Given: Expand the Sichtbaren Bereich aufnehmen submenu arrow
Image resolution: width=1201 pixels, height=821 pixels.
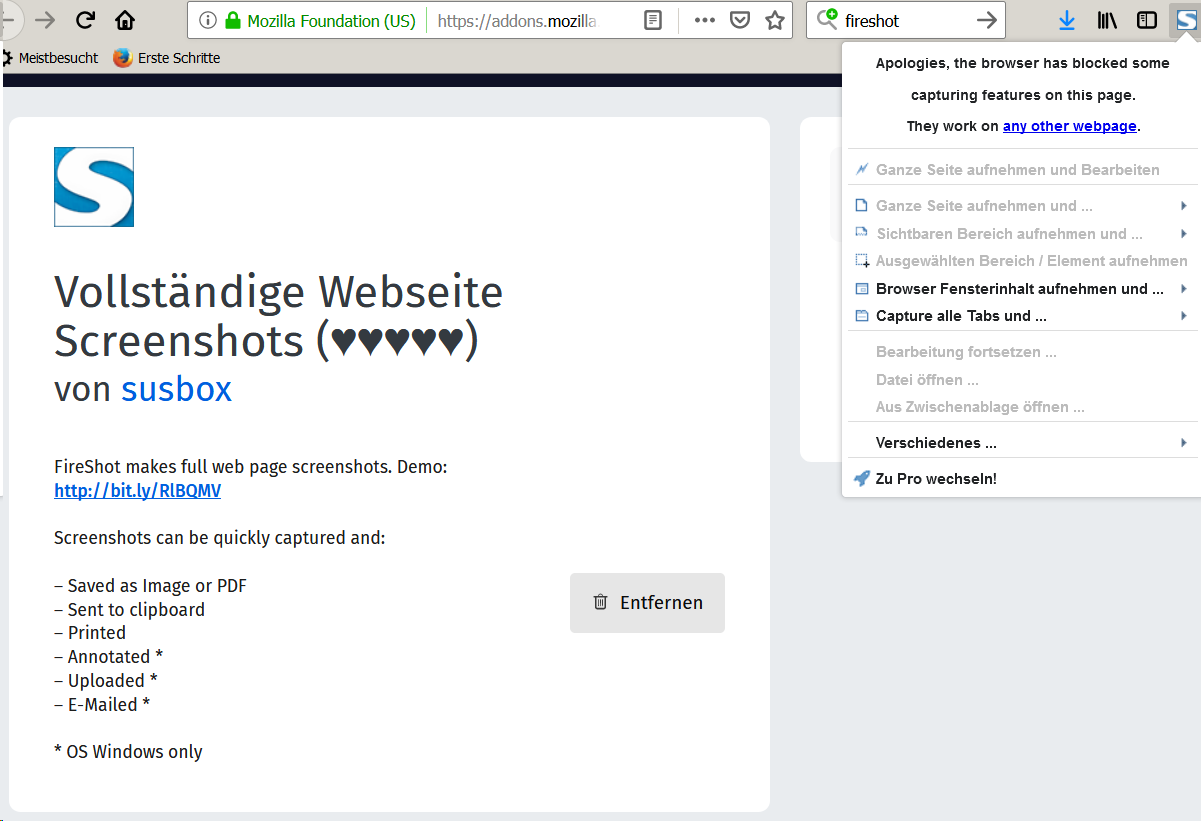Looking at the screenshot, I should pyautogui.click(x=1184, y=234).
